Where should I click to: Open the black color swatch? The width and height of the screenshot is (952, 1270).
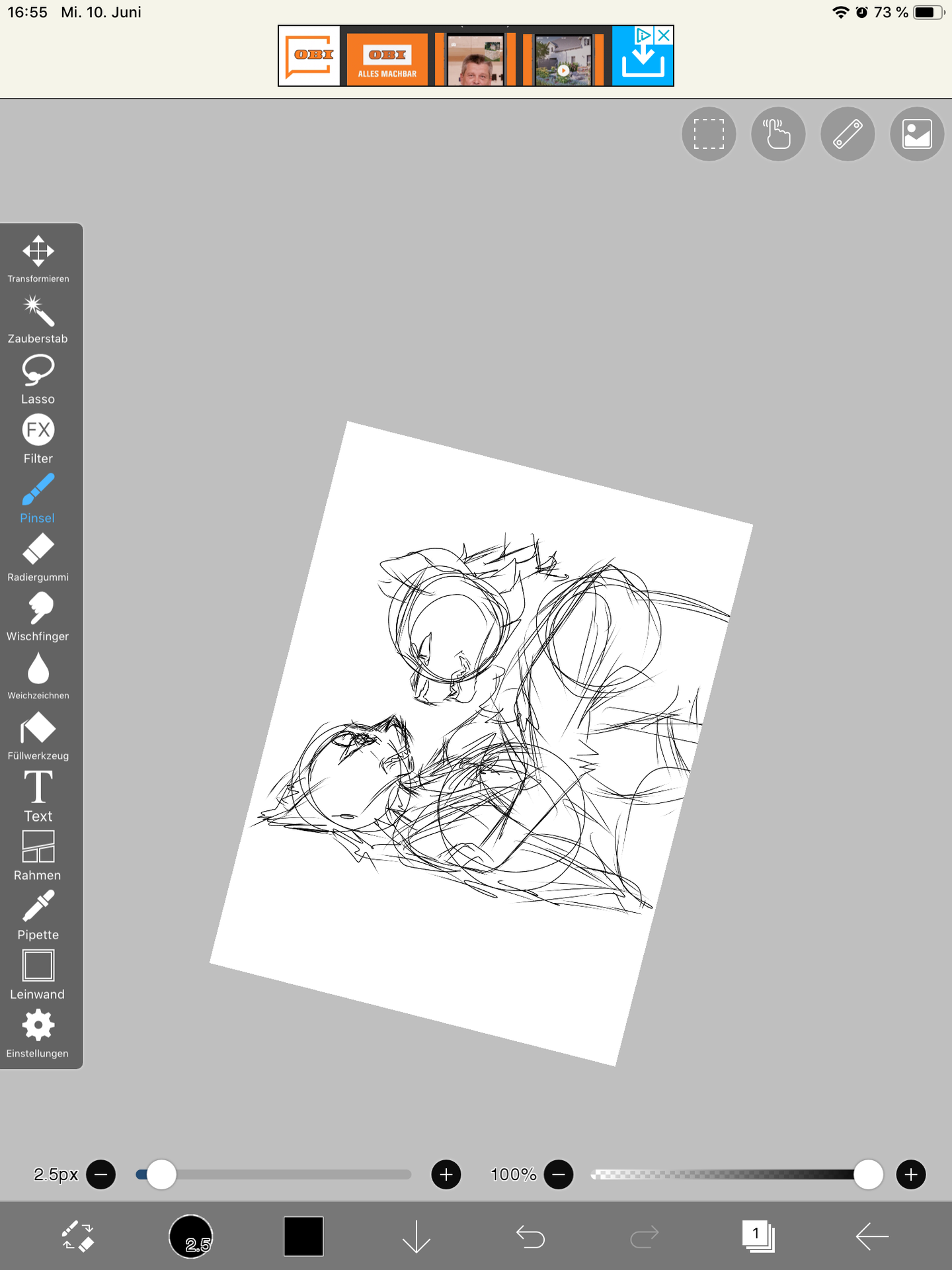[303, 1236]
